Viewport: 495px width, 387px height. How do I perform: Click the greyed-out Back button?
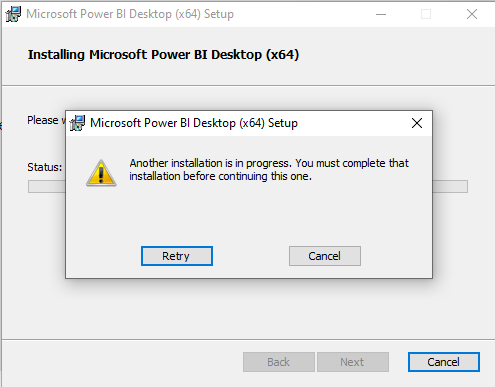coord(279,362)
